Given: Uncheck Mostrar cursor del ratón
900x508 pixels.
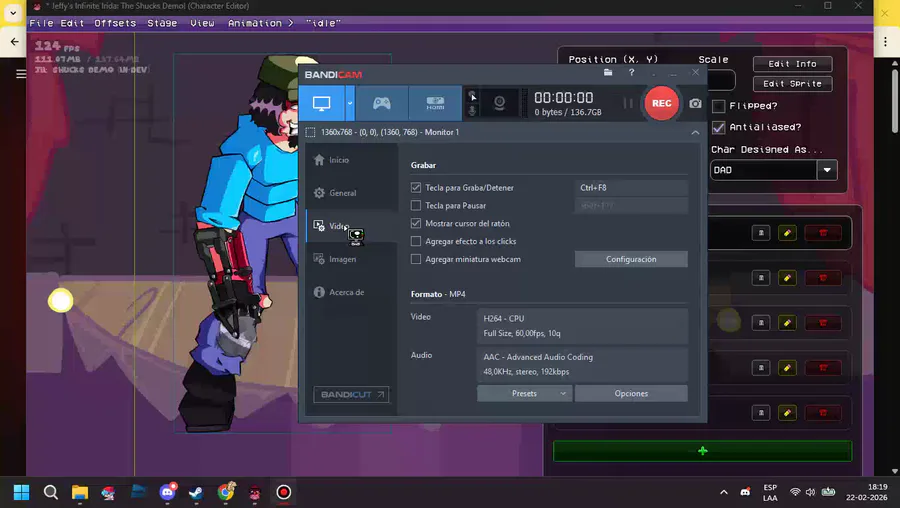Looking at the screenshot, I should (416, 223).
